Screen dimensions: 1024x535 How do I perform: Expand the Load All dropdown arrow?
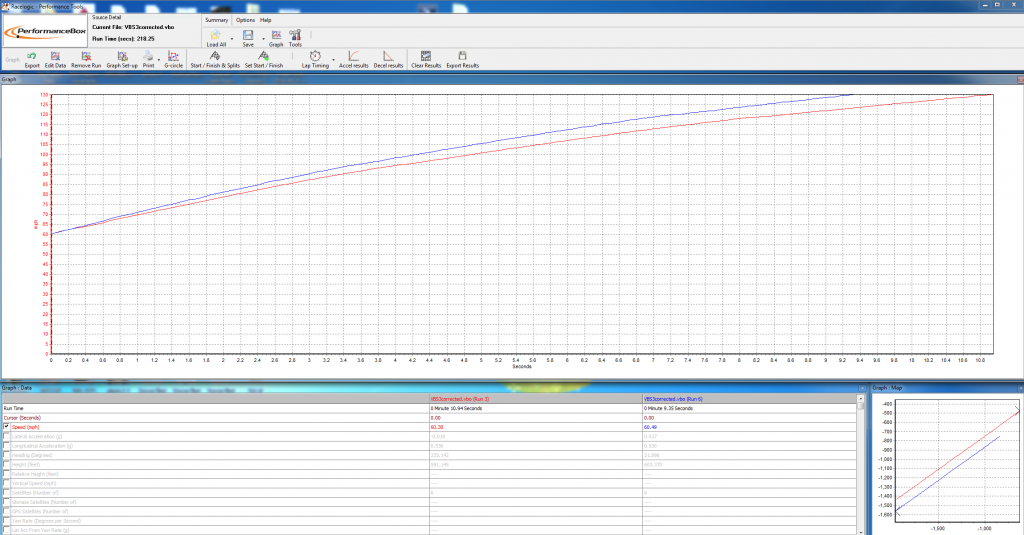(x=232, y=39)
